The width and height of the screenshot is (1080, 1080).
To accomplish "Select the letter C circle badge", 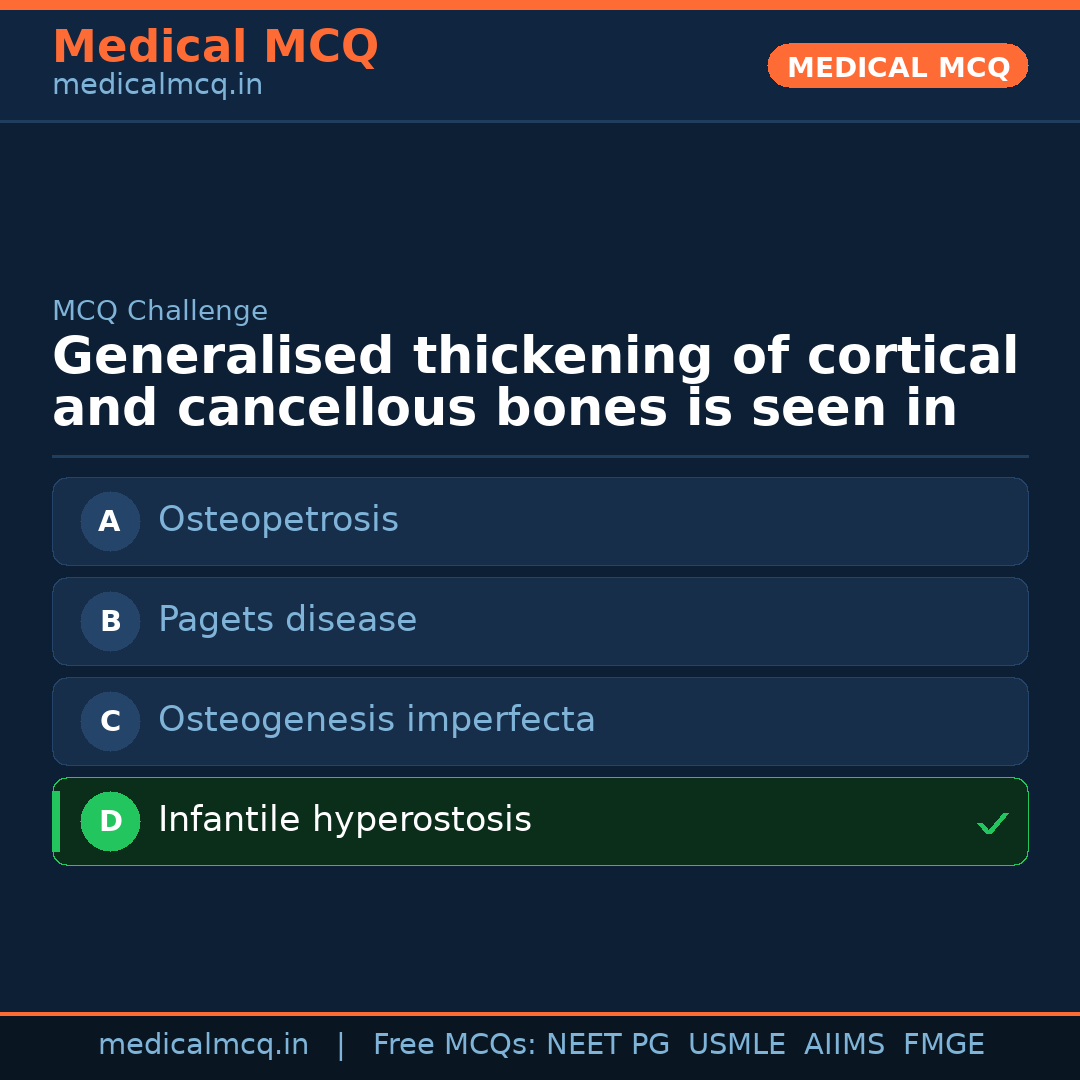I will click(110, 721).
